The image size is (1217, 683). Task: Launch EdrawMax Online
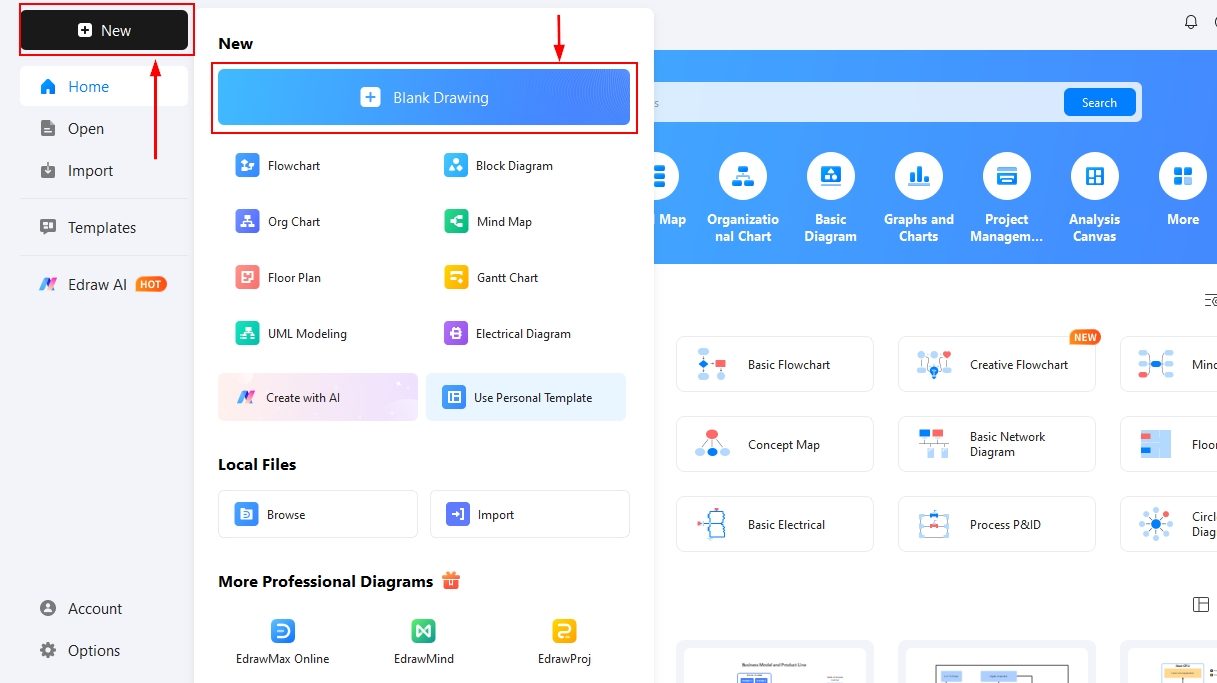tap(283, 641)
